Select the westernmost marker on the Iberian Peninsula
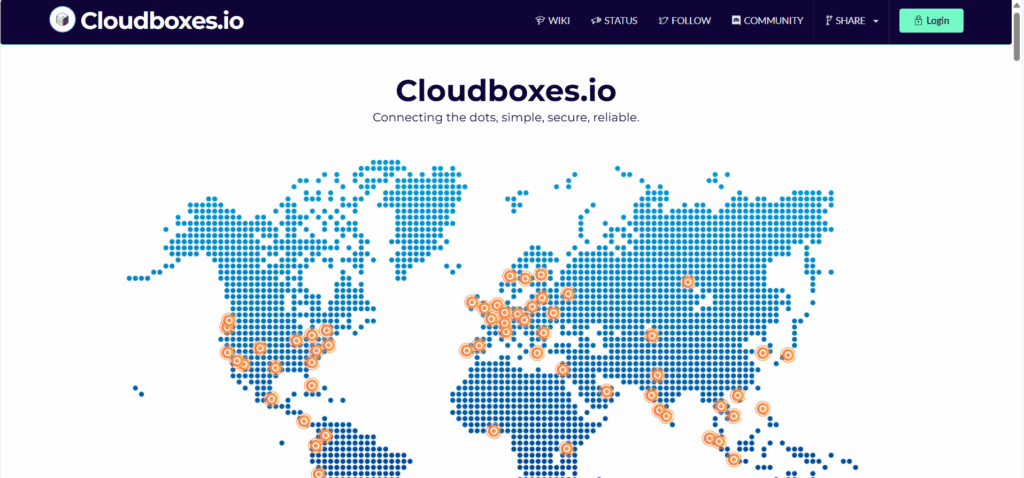The image size is (1024, 478). [x=466, y=351]
